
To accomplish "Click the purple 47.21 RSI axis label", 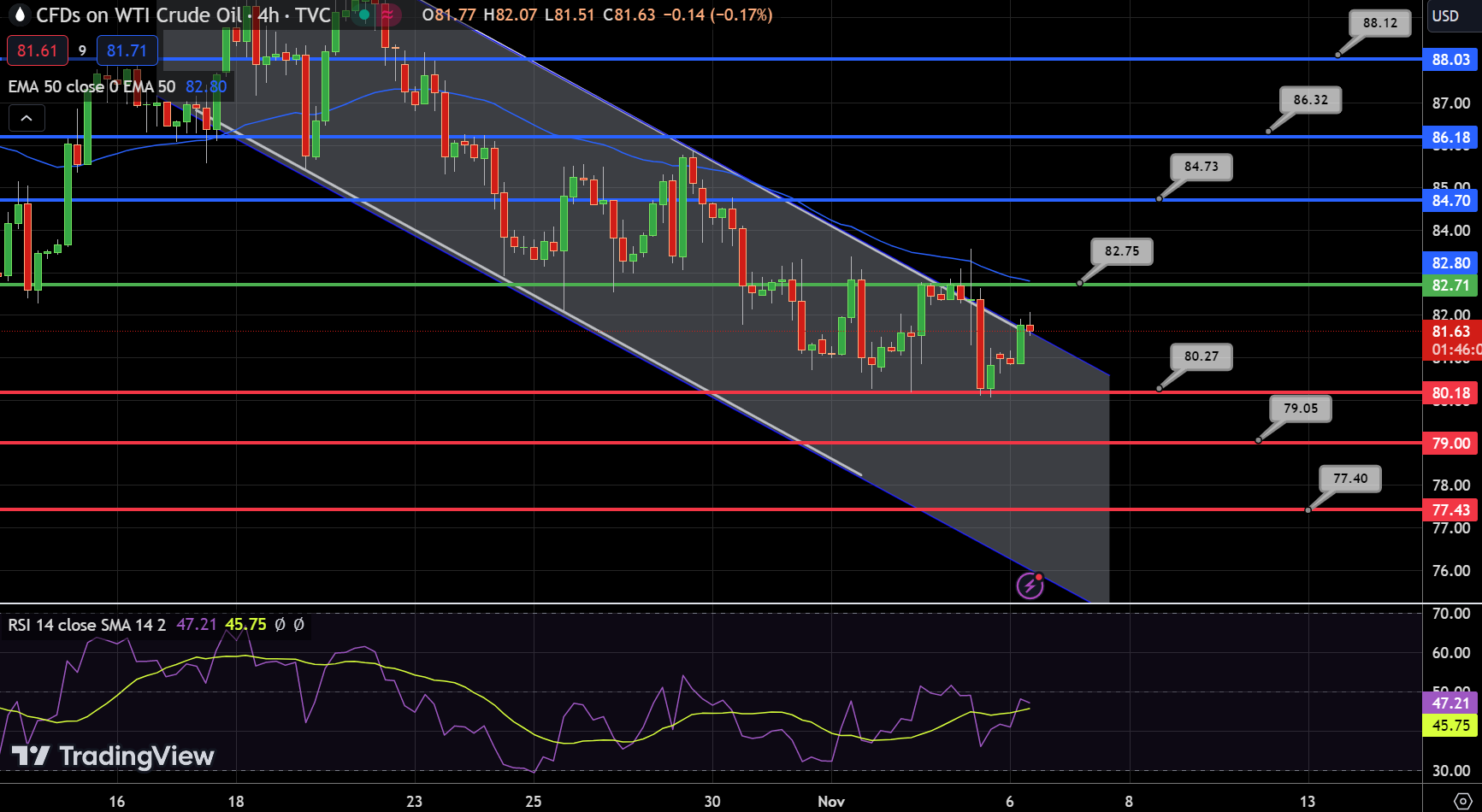I will (1450, 703).
